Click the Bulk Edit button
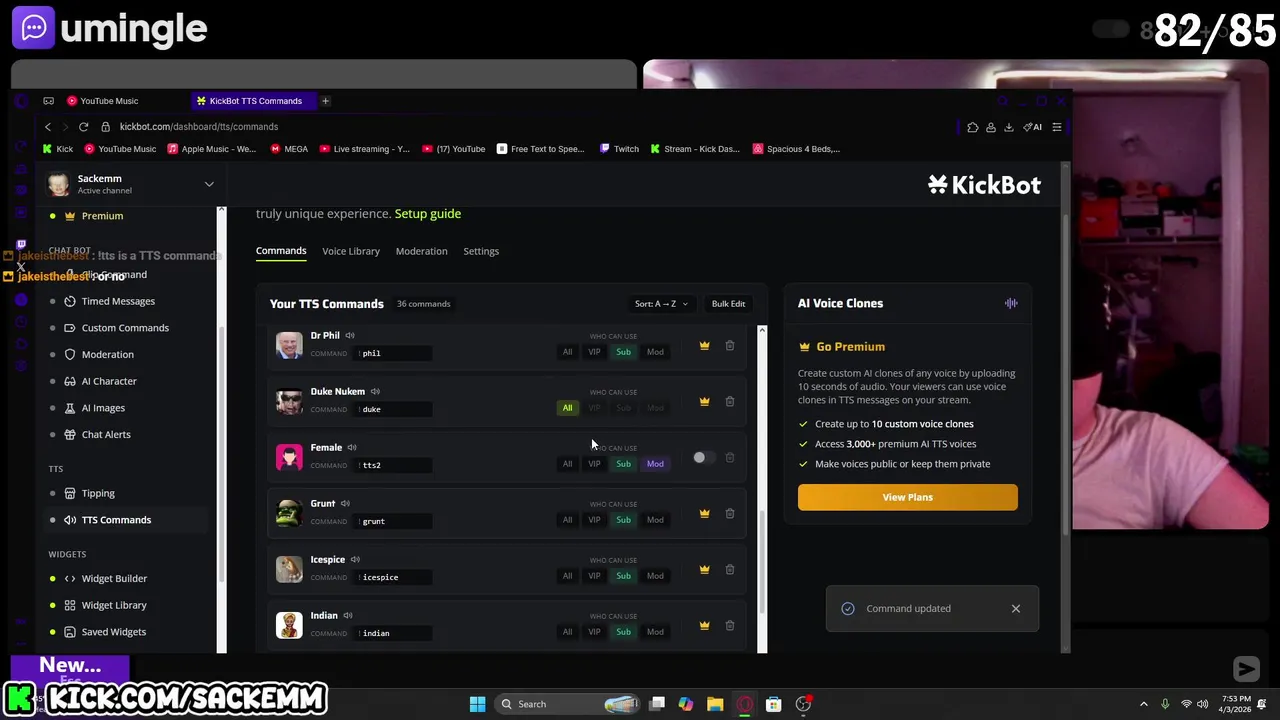Screen dimensions: 1280x720 [728, 304]
